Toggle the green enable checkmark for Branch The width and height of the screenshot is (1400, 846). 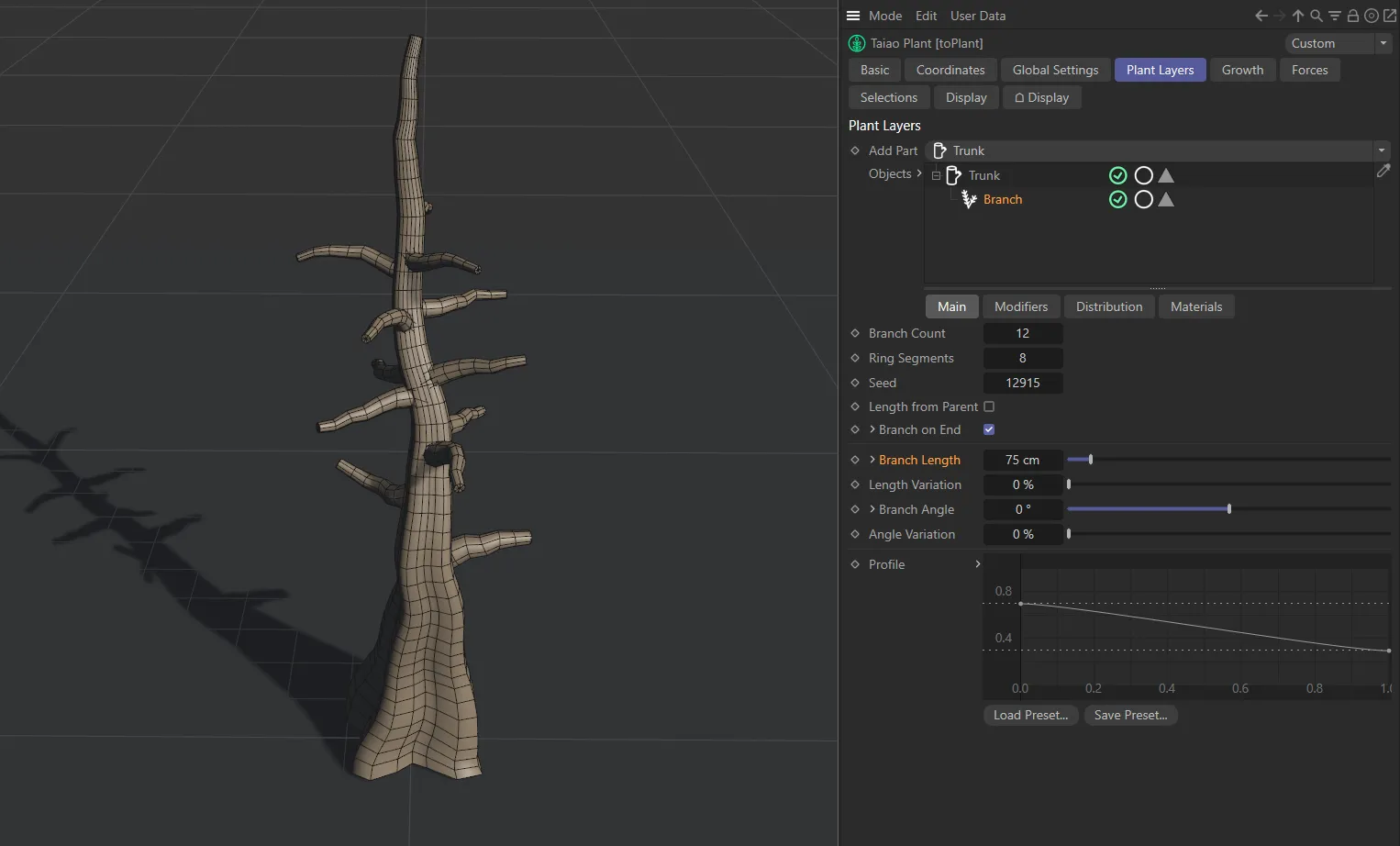(x=1117, y=199)
